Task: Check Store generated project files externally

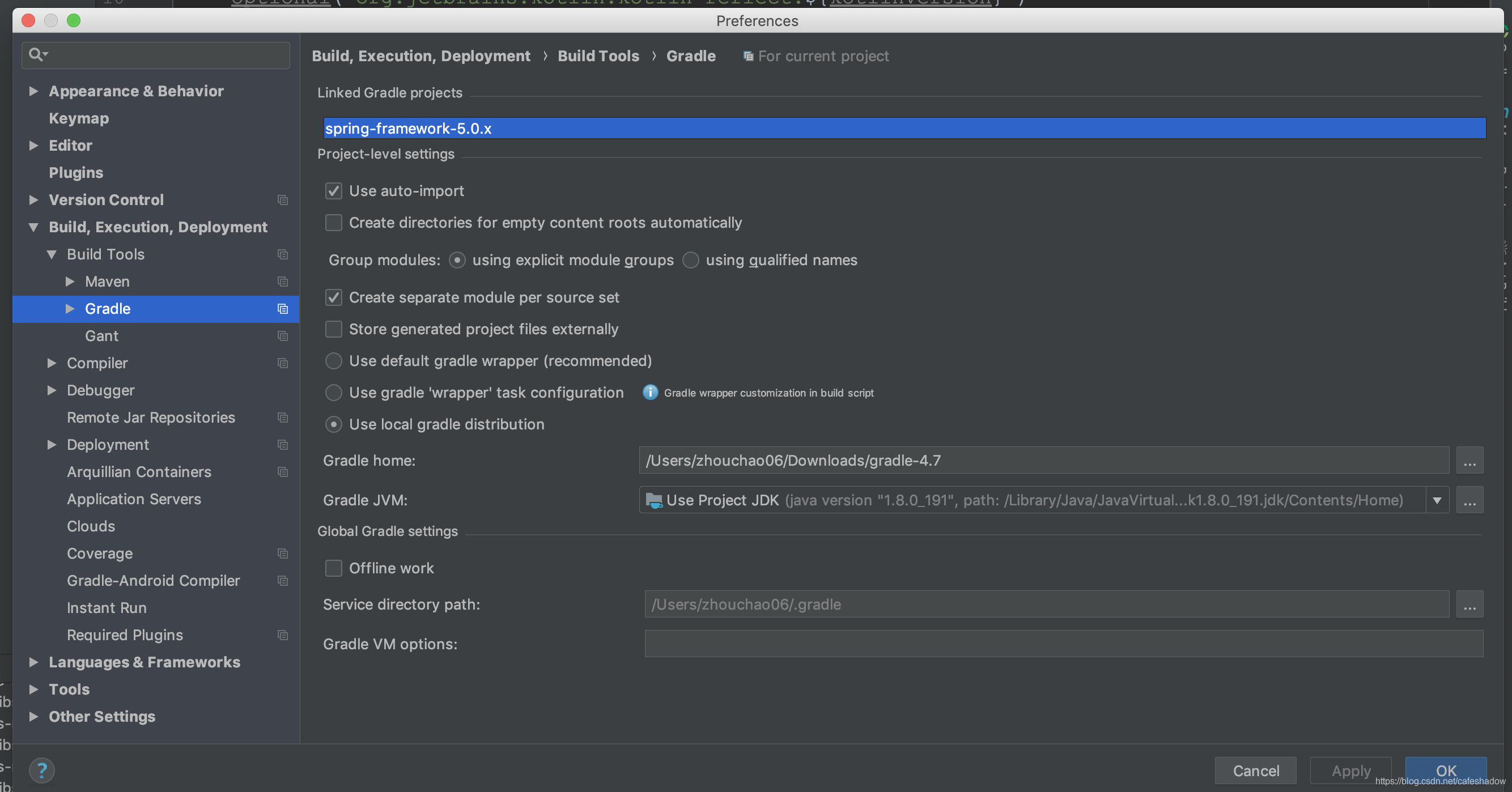Action: [x=333, y=329]
